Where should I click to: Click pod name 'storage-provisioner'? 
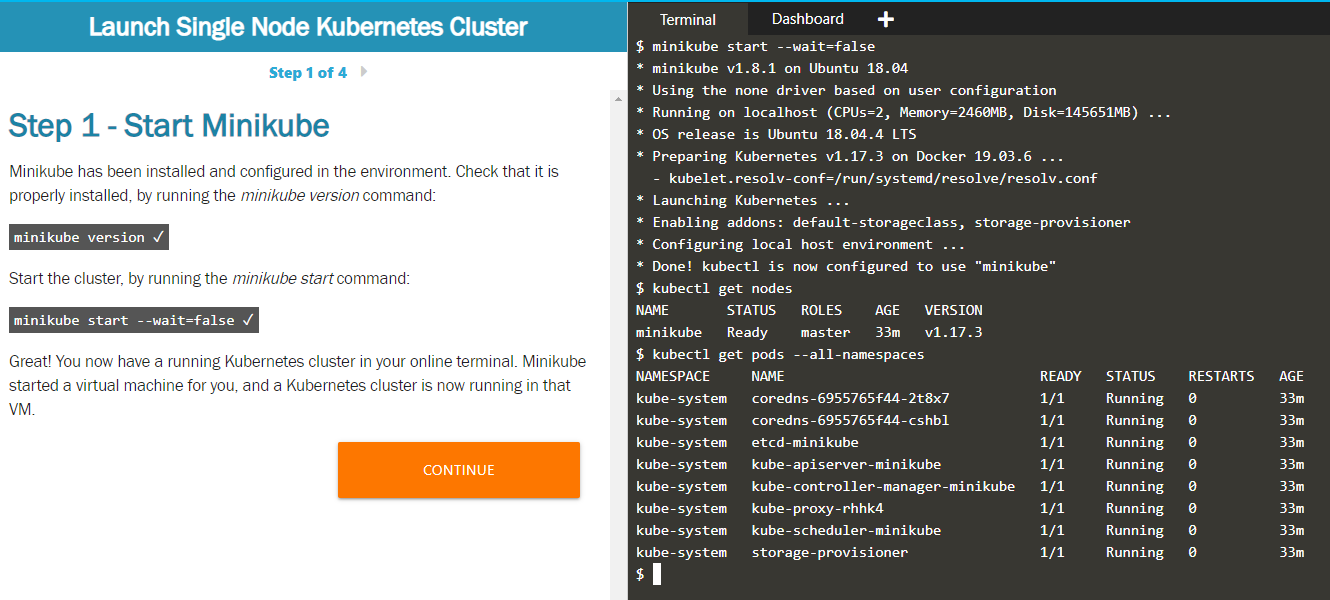tap(830, 552)
